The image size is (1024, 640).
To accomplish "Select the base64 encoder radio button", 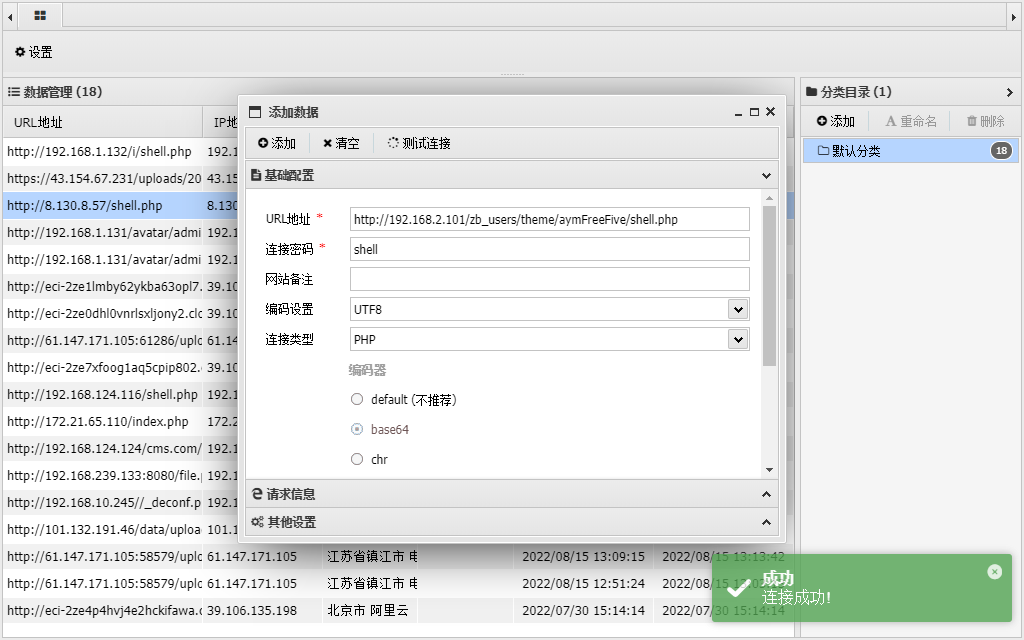I will coord(357,430).
